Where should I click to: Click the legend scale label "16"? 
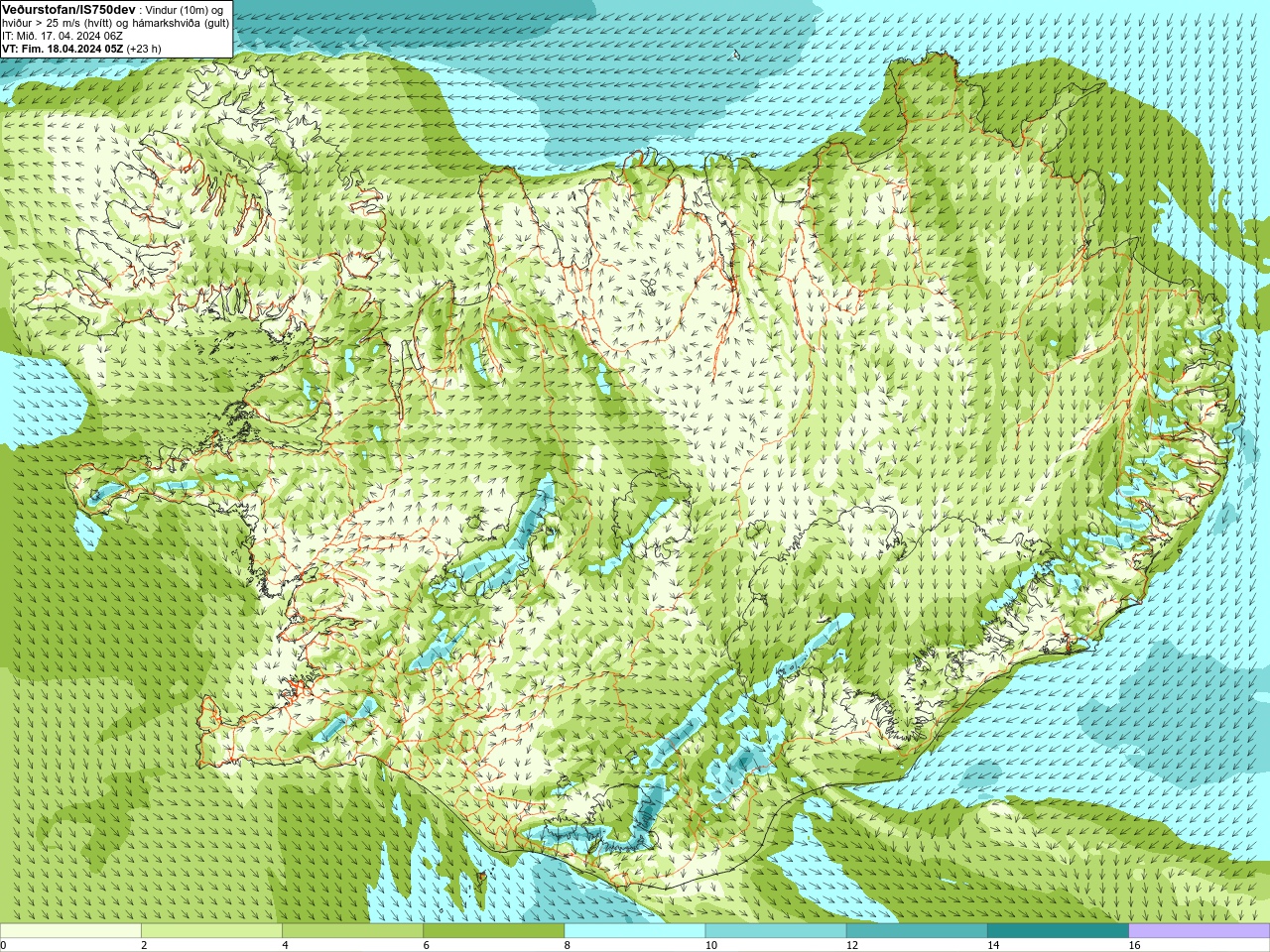click(x=1135, y=945)
